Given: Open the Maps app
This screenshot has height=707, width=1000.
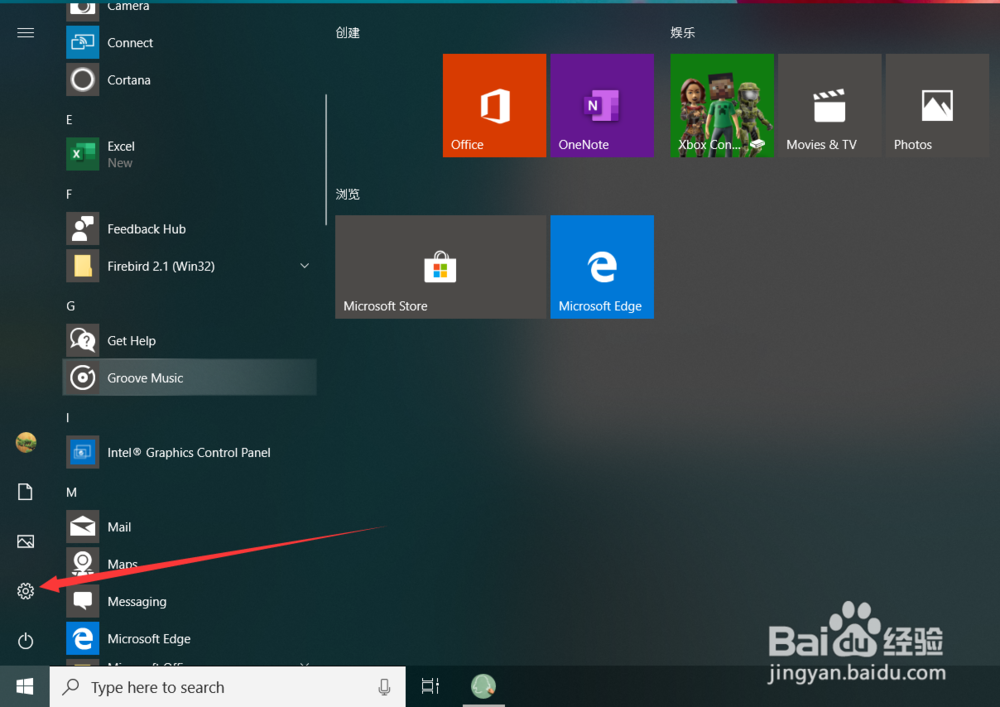Looking at the screenshot, I should coord(191,564).
